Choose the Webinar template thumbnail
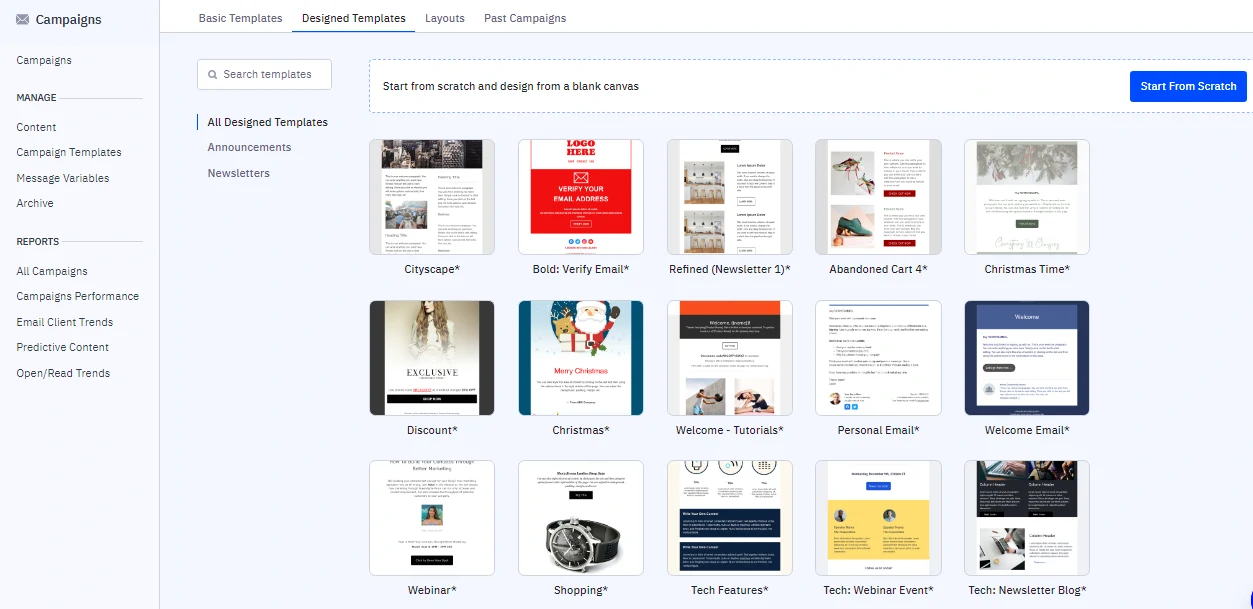Viewport: 1253px width, 609px height. pyautogui.click(x=432, y=518)
